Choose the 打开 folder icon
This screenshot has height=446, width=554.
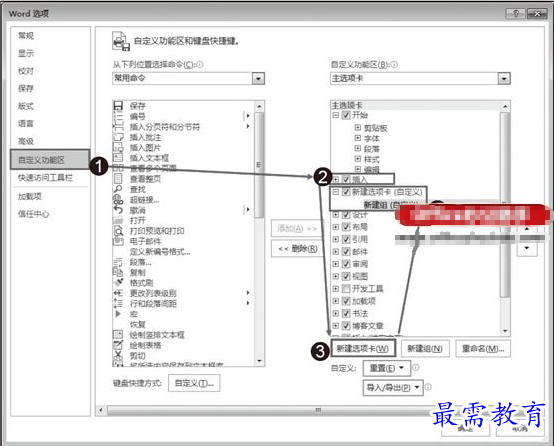tap(118, 220)
